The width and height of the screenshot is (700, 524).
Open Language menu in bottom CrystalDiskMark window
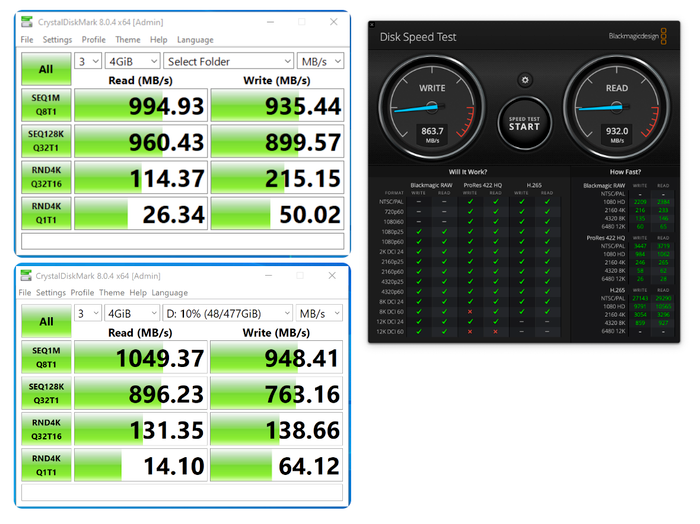click(170, 292)
